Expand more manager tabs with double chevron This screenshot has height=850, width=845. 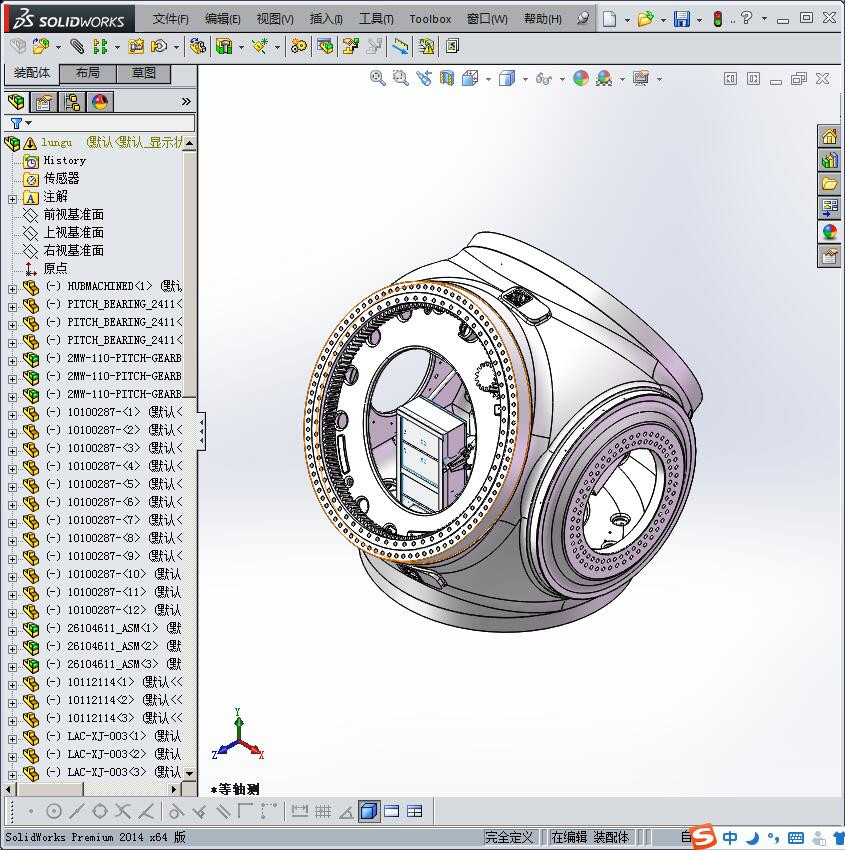coord(186,101)
